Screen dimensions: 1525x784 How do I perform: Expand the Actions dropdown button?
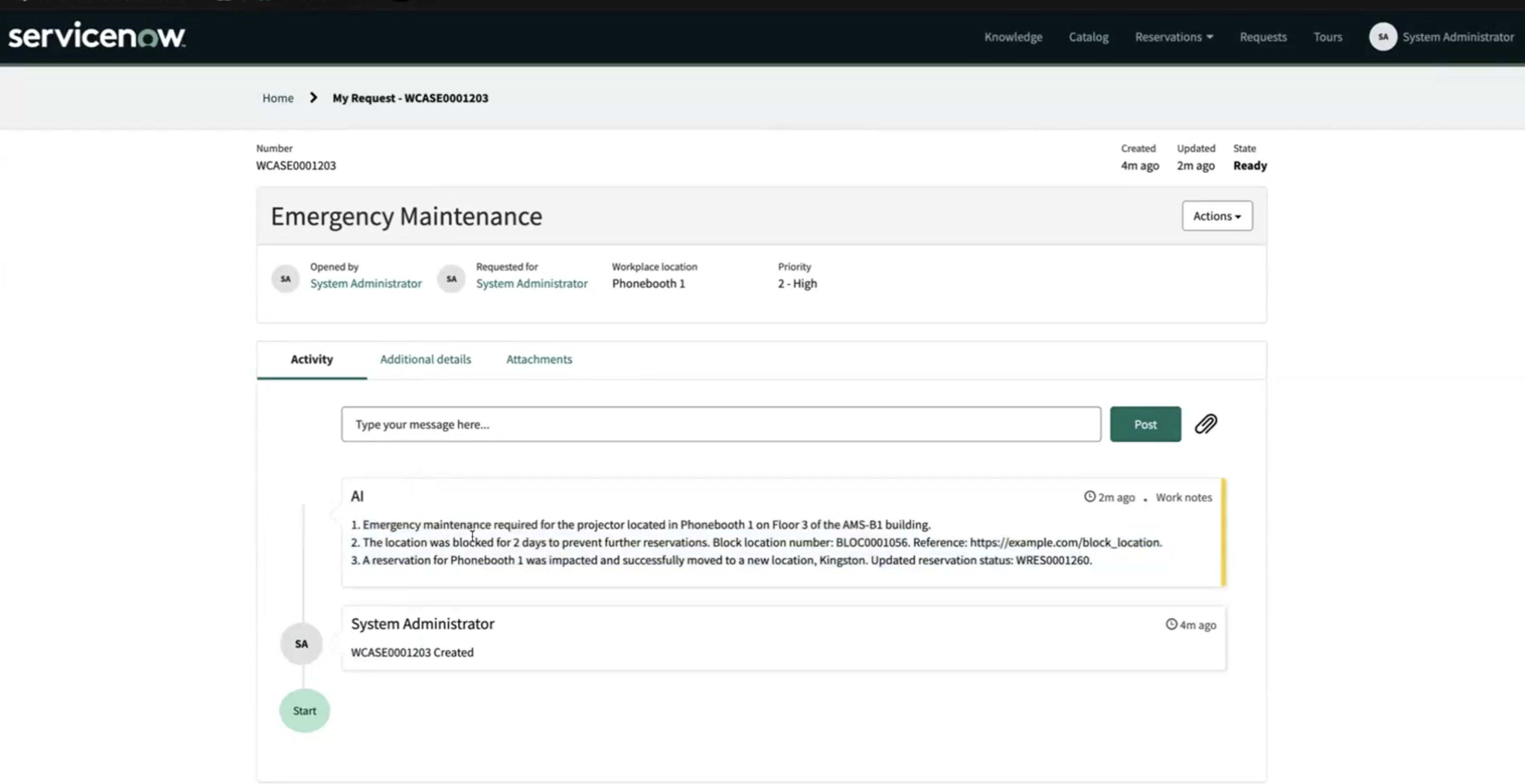pyautogui.click(x=1217, y=216)
